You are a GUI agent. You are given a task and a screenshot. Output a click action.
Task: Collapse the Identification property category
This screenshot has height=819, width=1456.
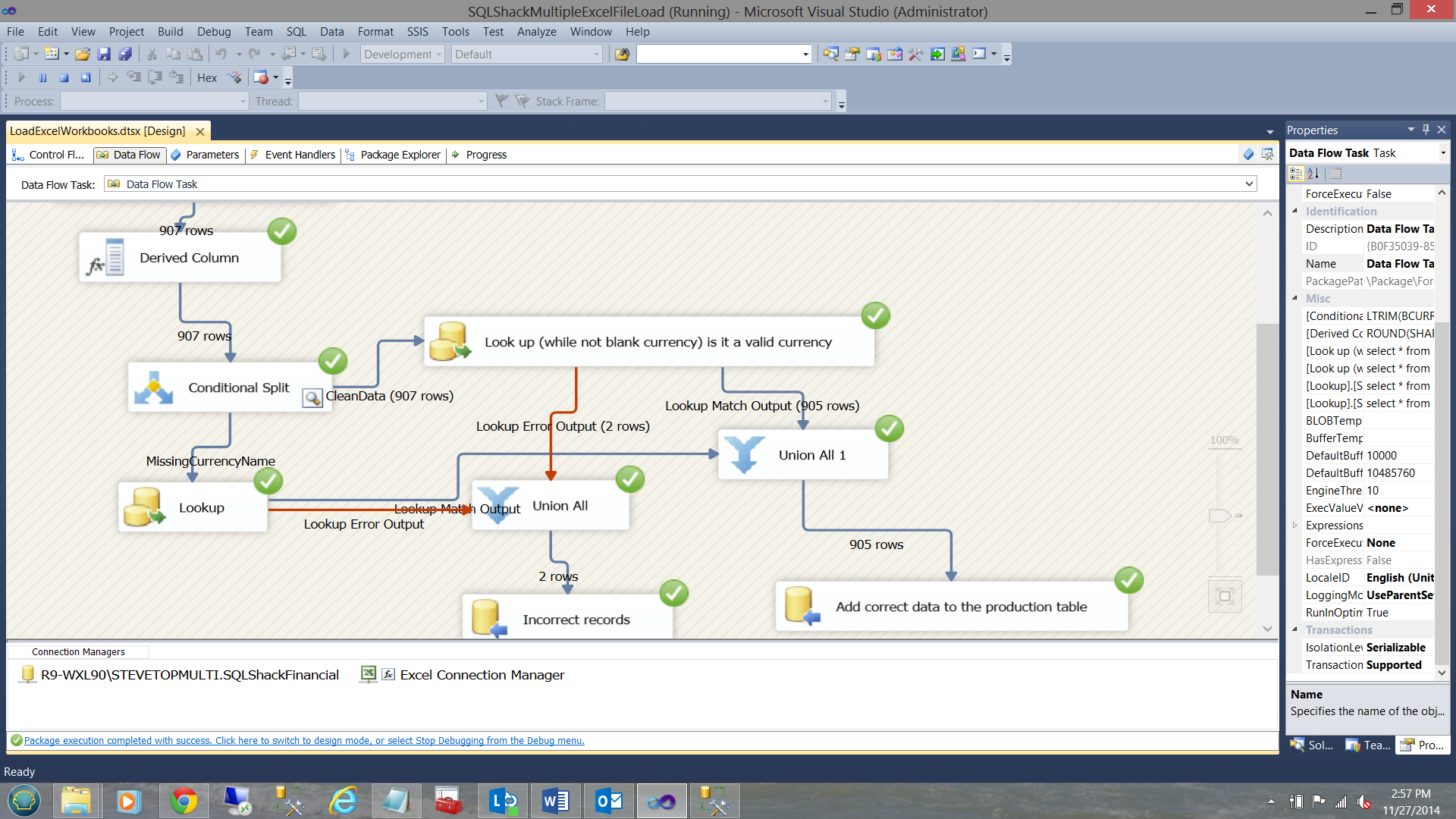[1295, 211]
